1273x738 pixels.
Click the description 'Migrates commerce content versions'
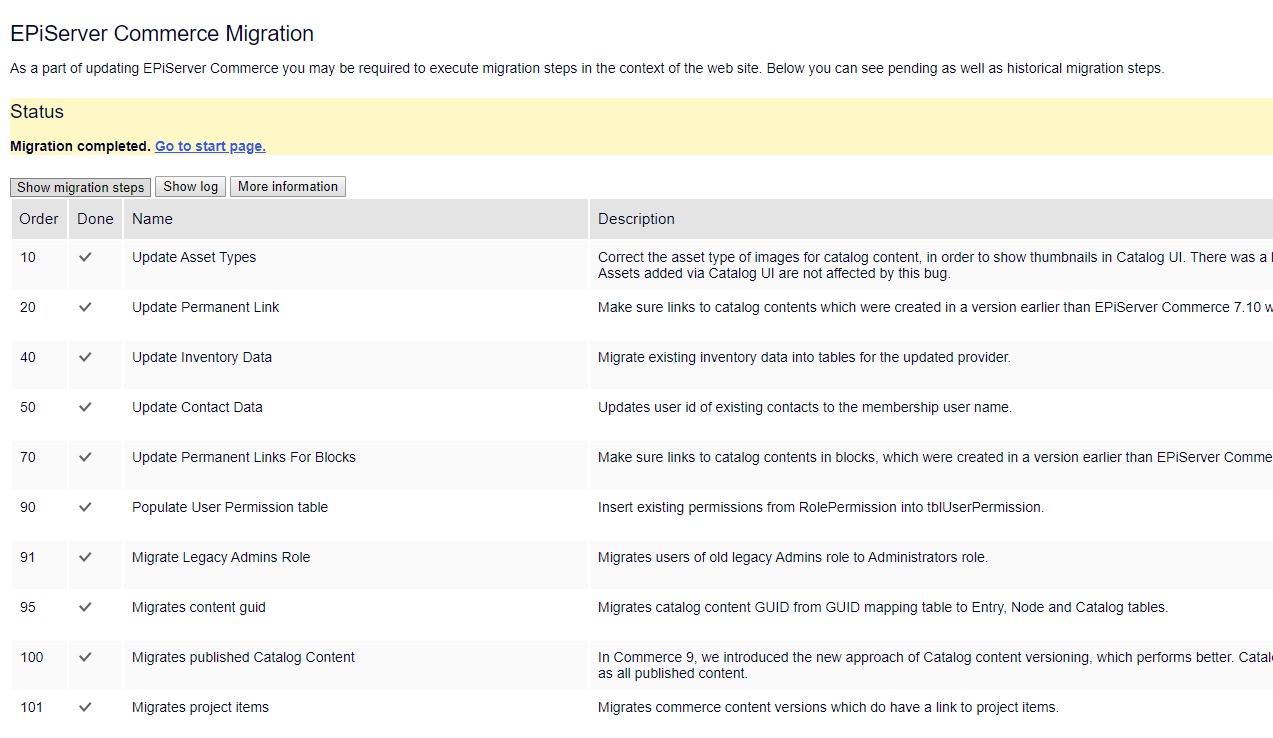coord(828,707)
